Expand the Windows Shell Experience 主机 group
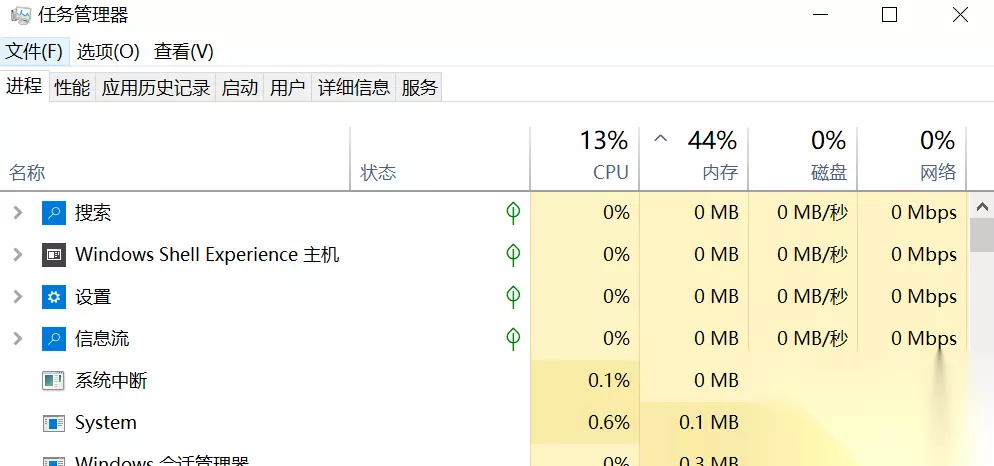 [x=17, y=255]
